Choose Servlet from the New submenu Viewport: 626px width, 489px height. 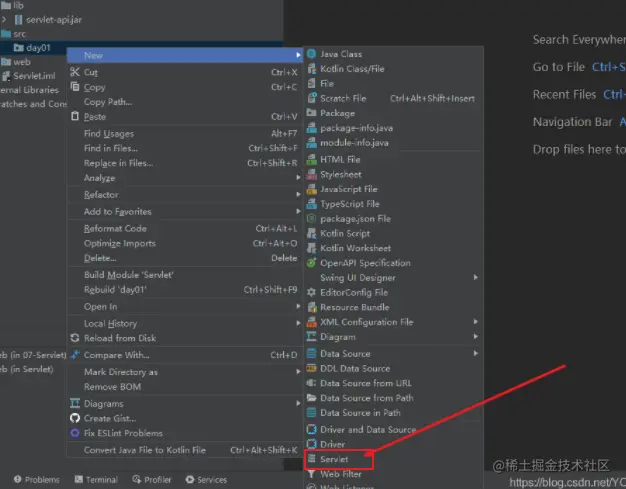339,459
